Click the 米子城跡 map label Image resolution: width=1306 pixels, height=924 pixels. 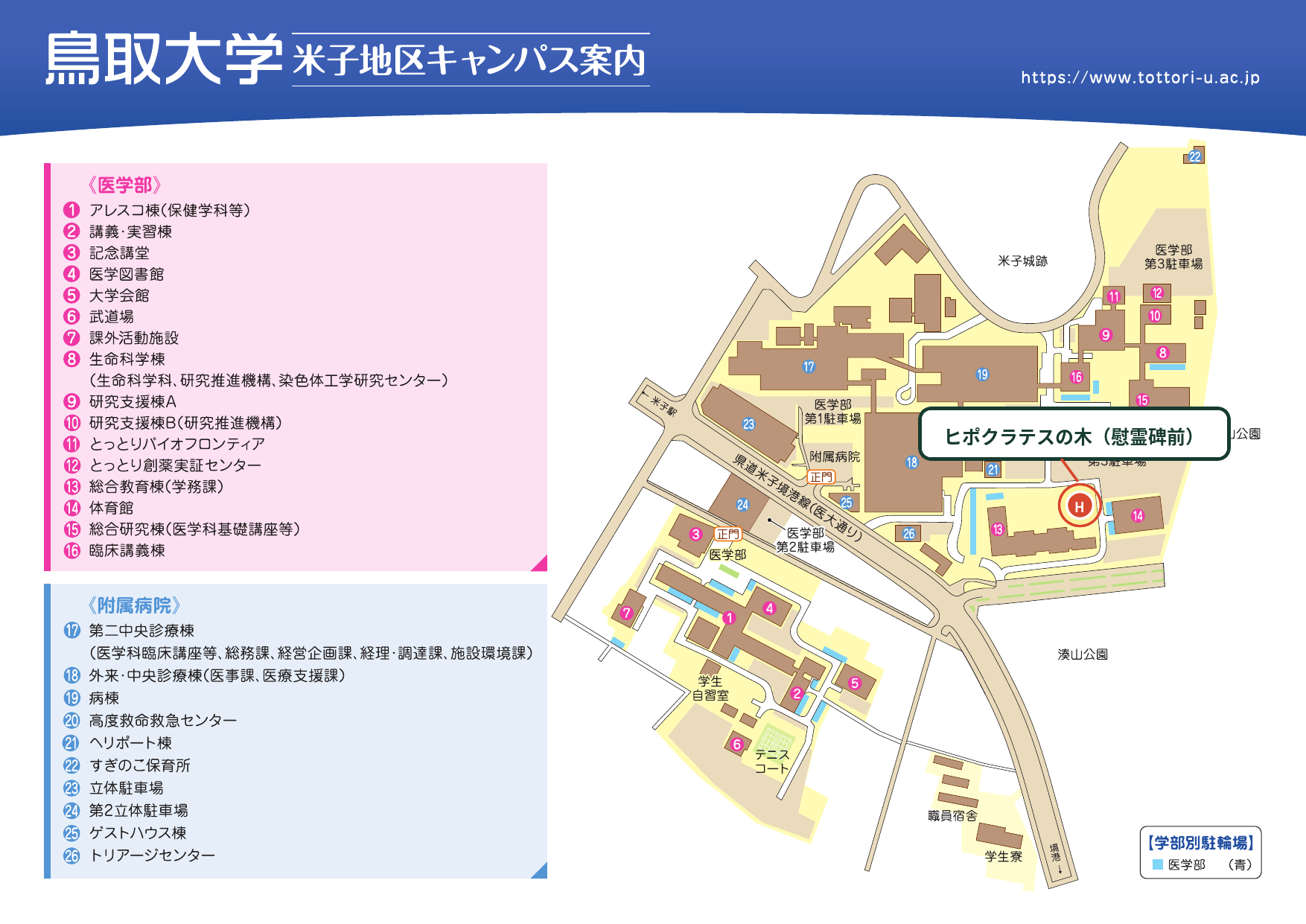coord(1023,261)
